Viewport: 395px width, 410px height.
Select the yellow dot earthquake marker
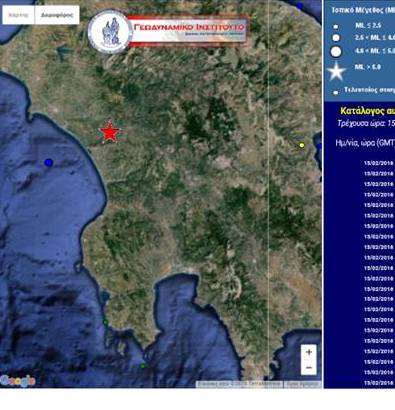tap(302, 145)
